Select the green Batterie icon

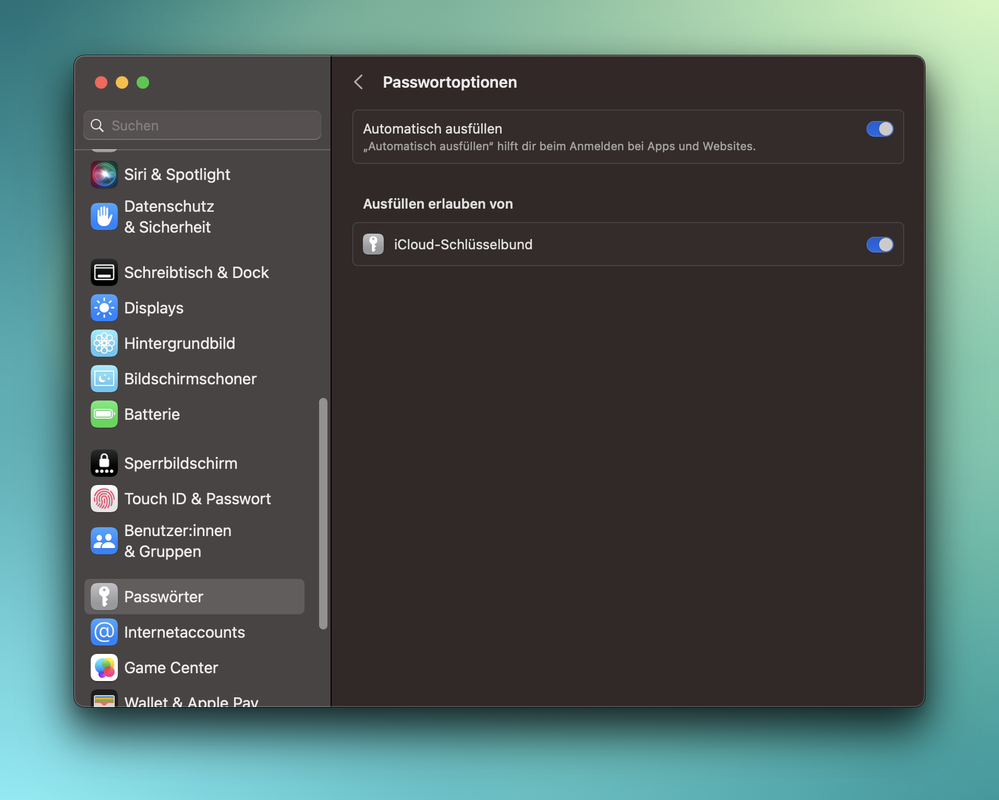104,414
